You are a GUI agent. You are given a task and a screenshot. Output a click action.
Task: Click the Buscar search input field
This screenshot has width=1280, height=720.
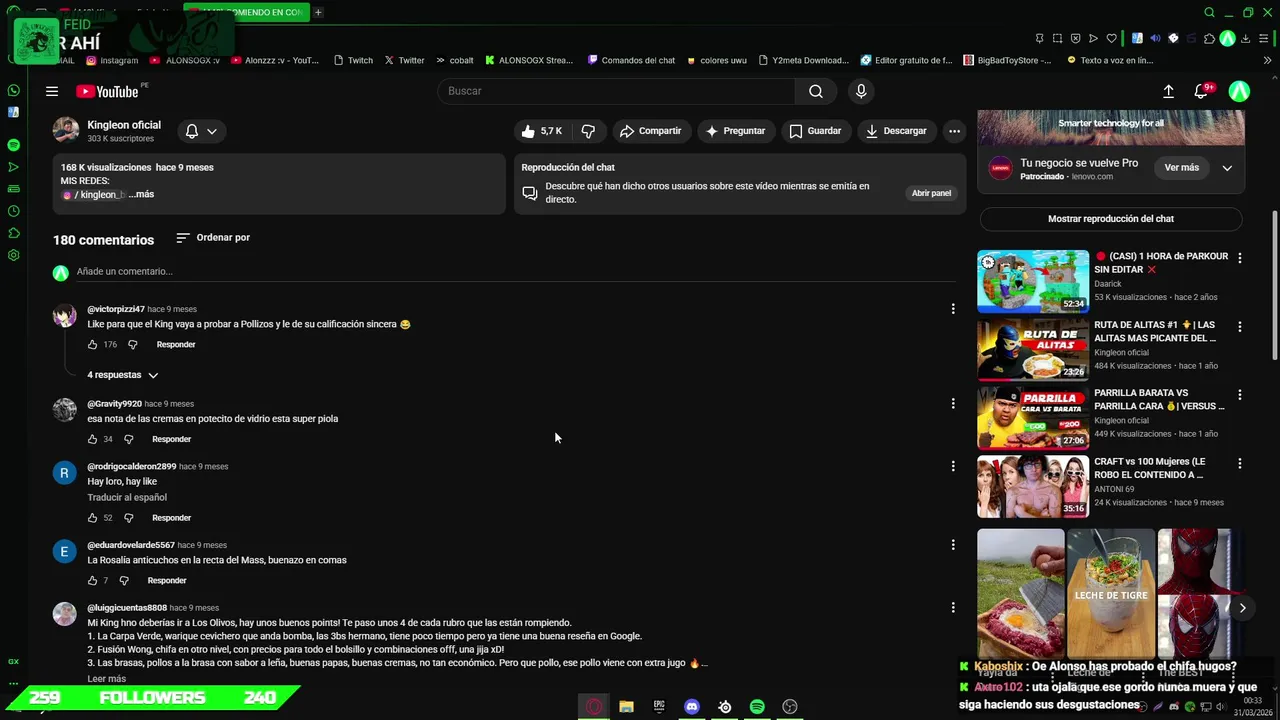tap(616, 91)
